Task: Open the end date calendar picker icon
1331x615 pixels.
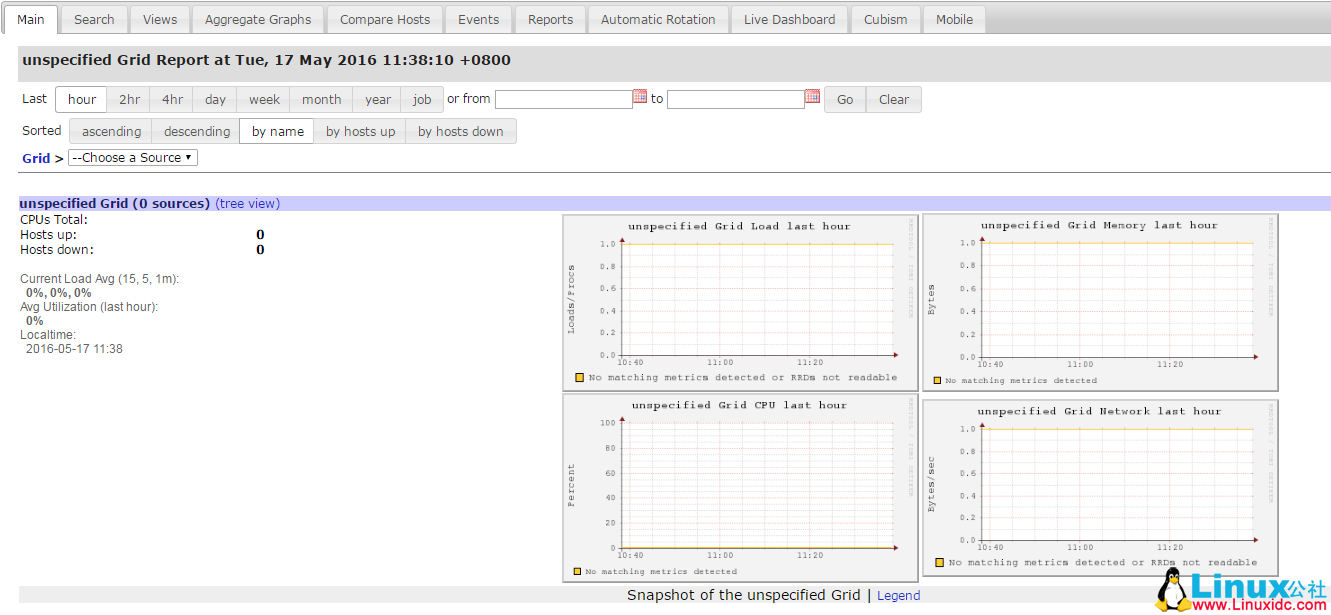Action: [x=812, y=97]
